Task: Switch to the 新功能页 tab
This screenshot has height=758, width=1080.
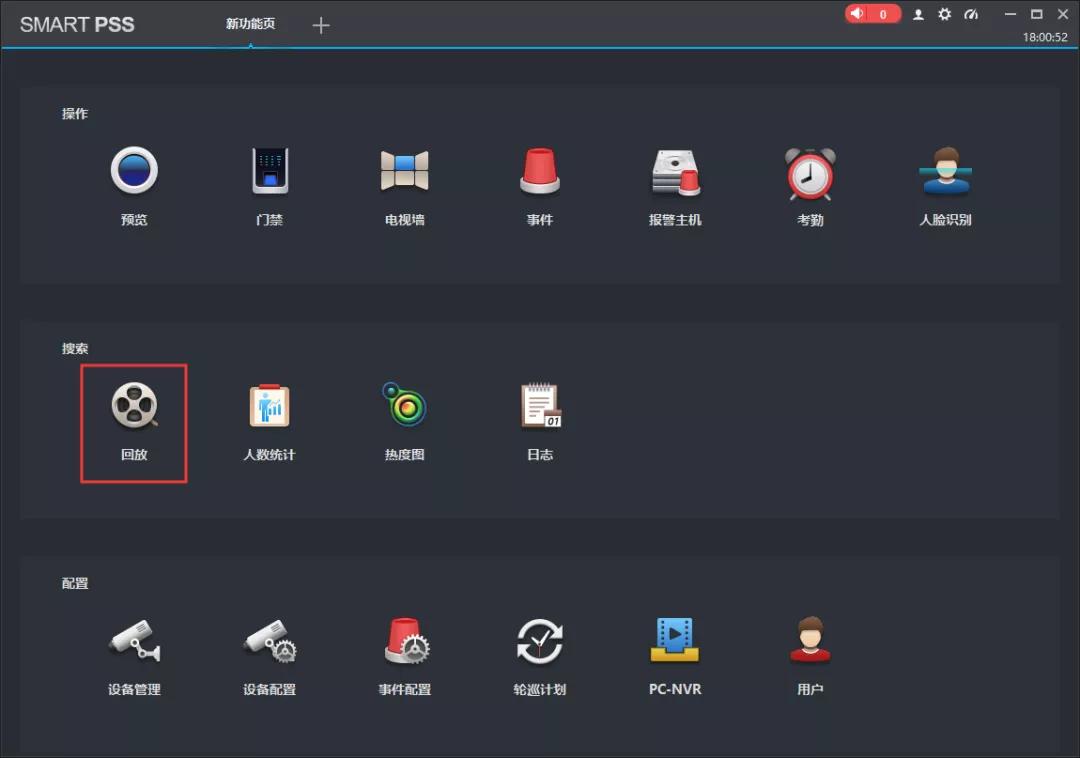Action: [x=250, y=25]
